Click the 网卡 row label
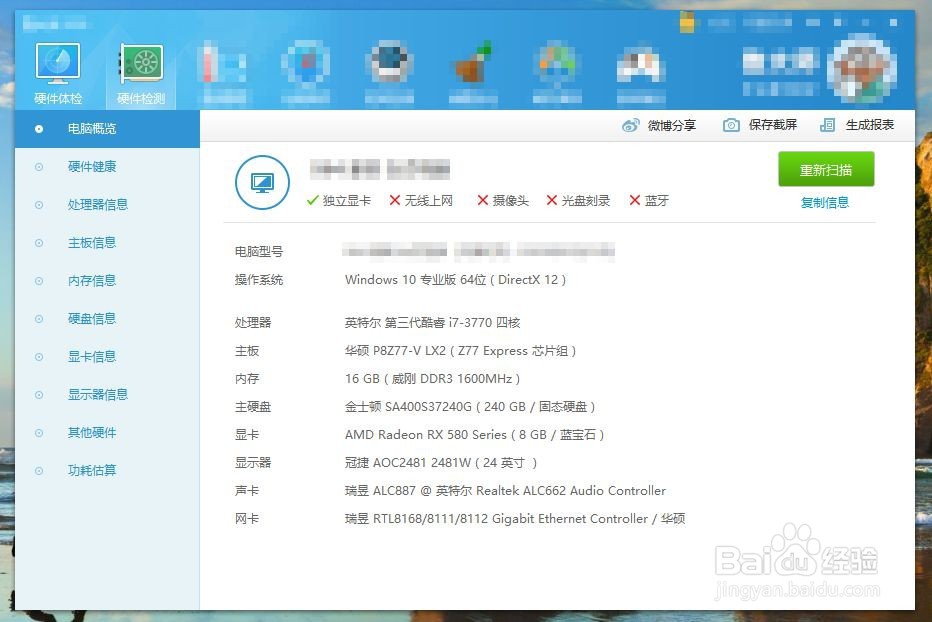The image size is (932, 622). [x=247, y=519]
